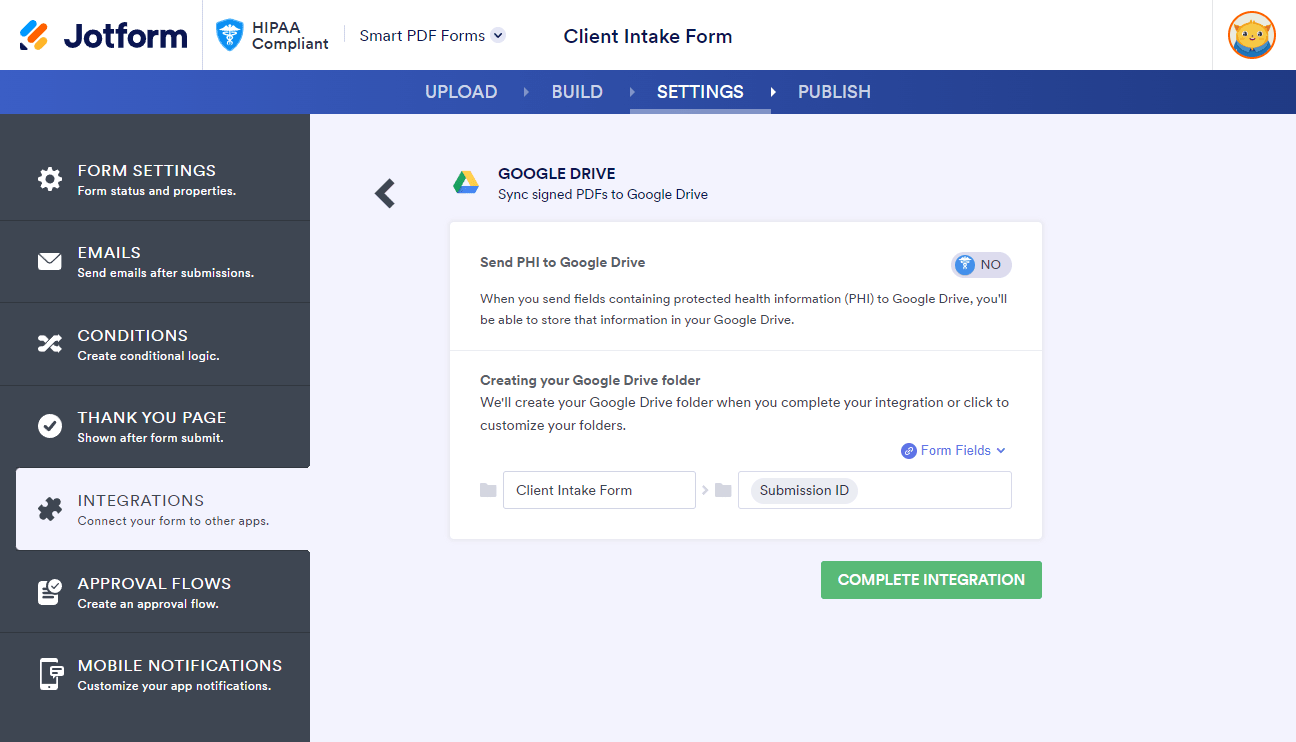The width and height of the screenshot is (1296, 742).
Task: Click the Approval Flows icon
Action: 49,592
